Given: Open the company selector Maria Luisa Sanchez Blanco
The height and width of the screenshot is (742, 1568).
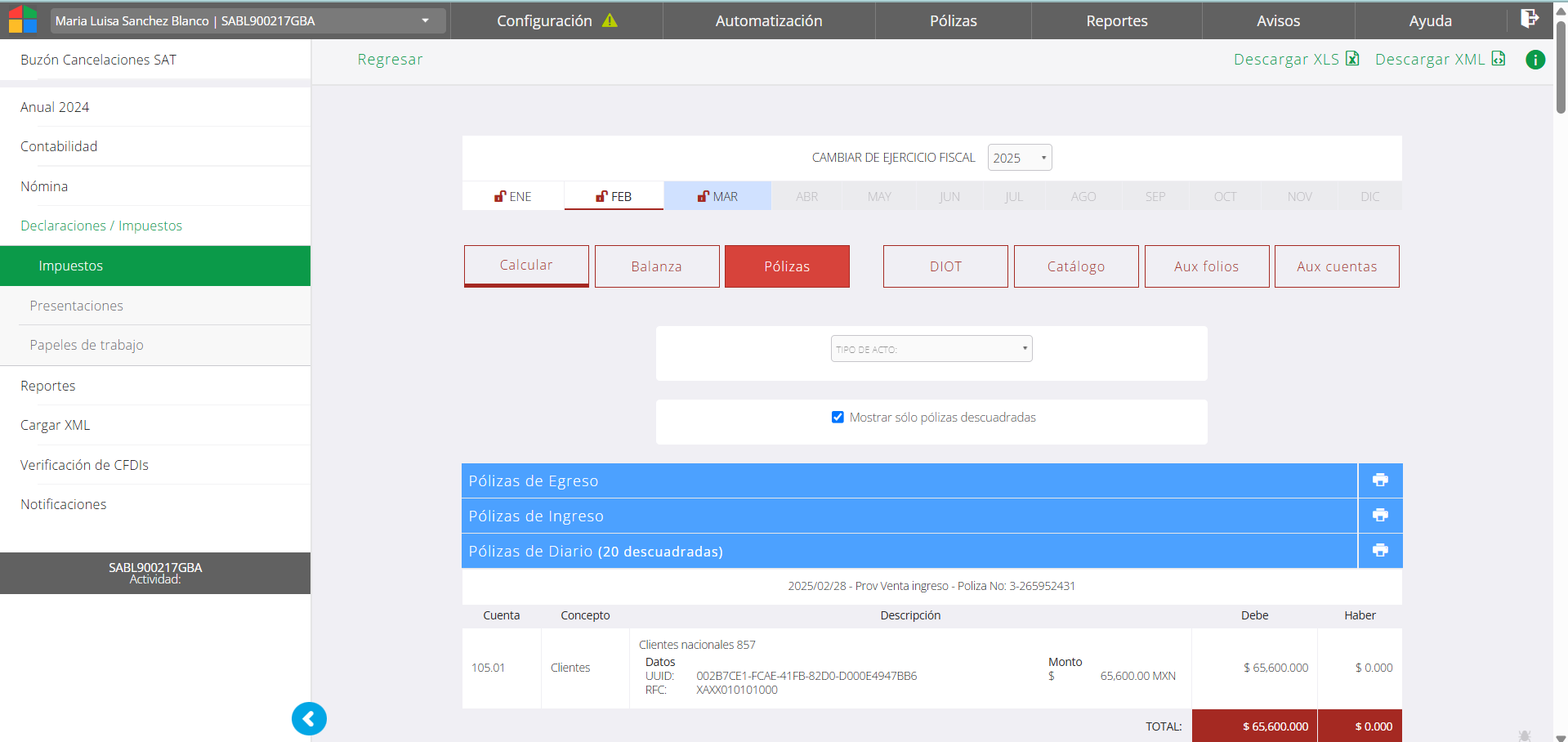Looking at the screenshot, I should tap(247, 20).
